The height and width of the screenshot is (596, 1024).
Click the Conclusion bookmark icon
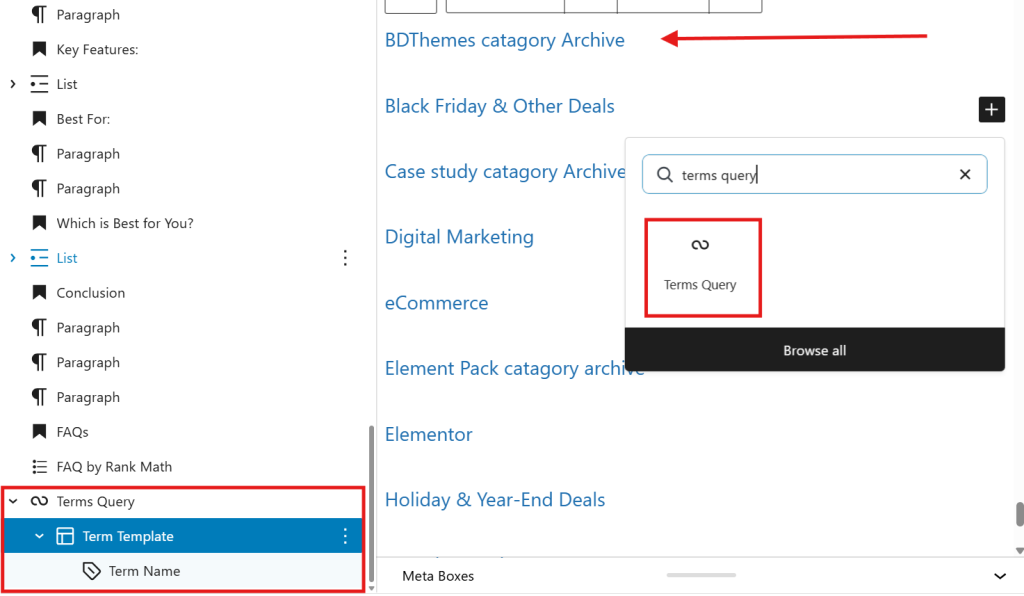click(x=41, y=292)
